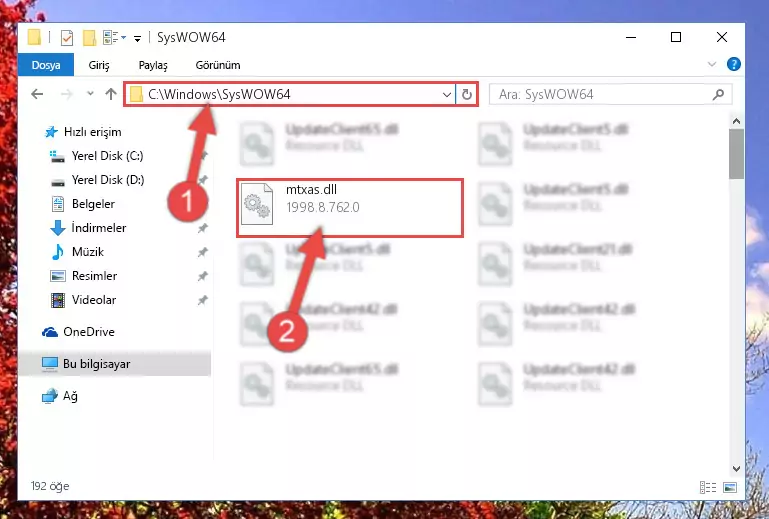Switch to the Görünüm ribbon tab
This screenshot has height=519, width=769.
(218, 65)
